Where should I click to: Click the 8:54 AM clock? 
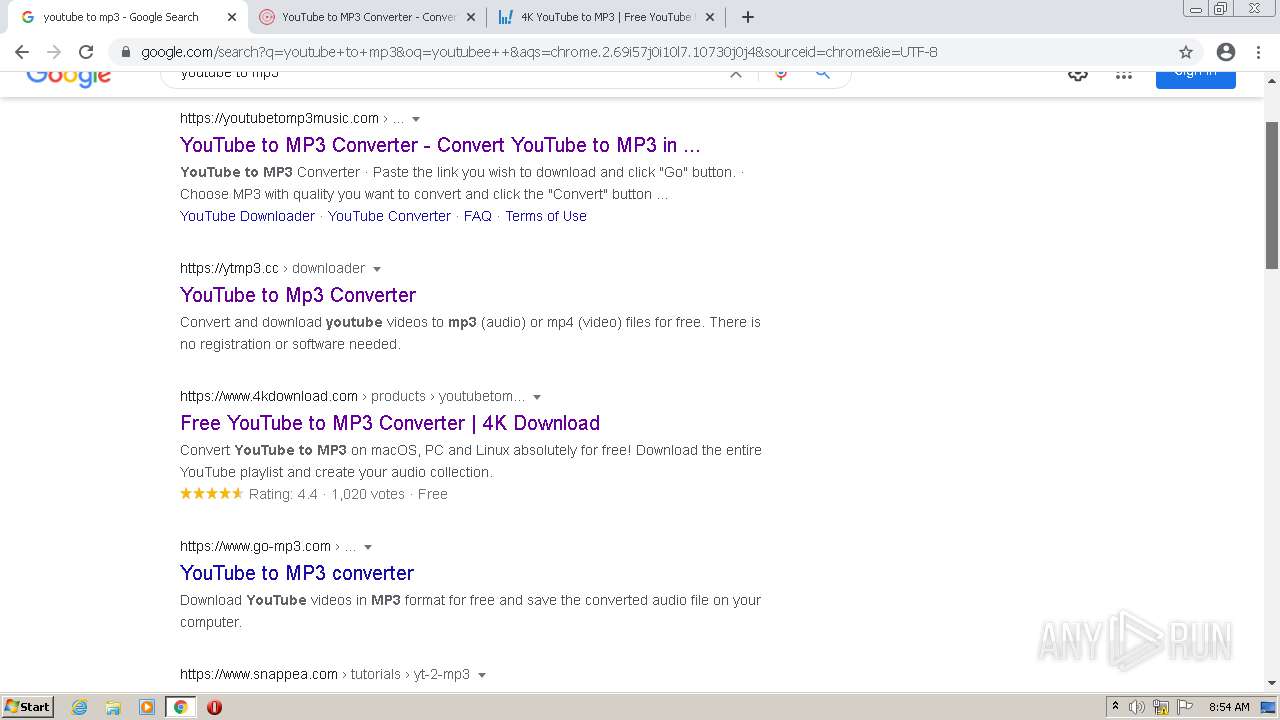(1229, 707)
